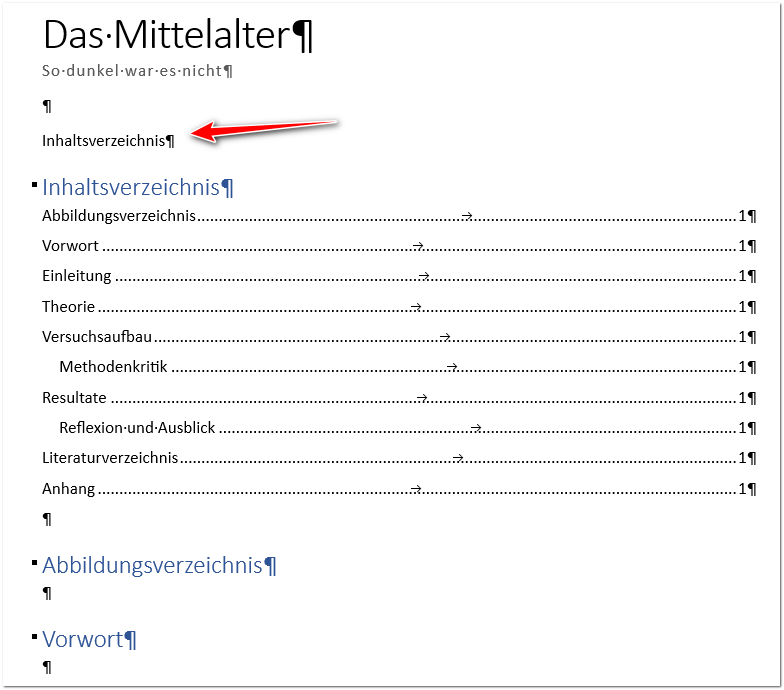The image size is (784, 690).
Task: Click the square marker beside blue Inhaltsverzeichnis heading
Action: click(35, 183)
